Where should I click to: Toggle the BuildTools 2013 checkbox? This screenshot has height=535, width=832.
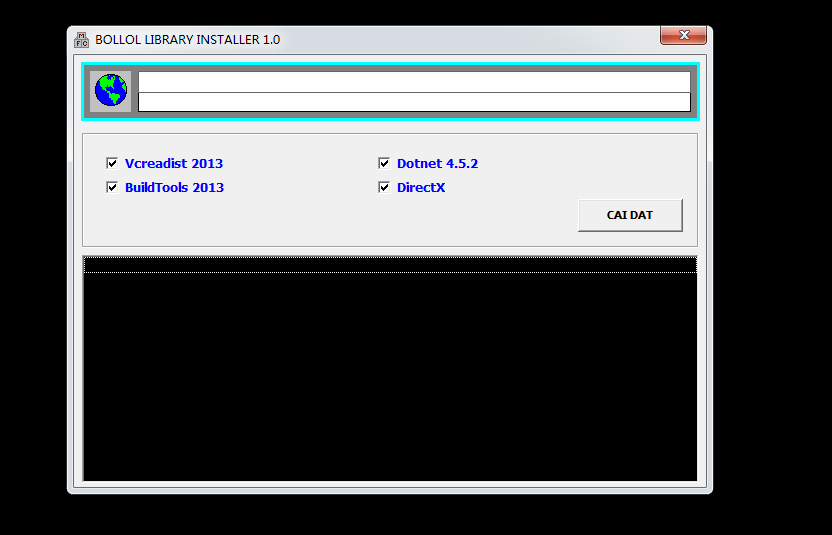[x=112, y=187]
